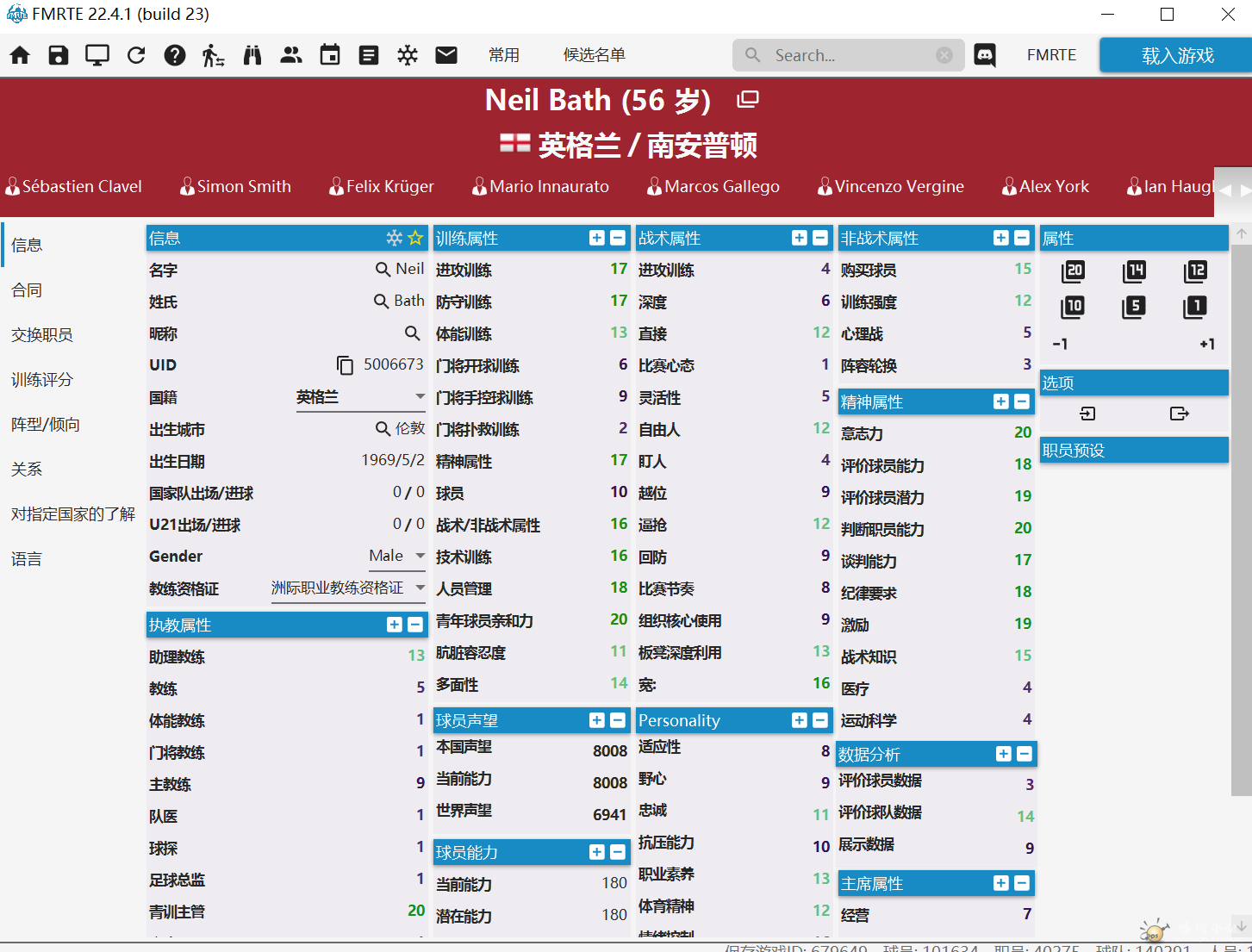Click the import icon under 选项
The width and height of the screenshot is (1252, 952).
[1088, 414]
